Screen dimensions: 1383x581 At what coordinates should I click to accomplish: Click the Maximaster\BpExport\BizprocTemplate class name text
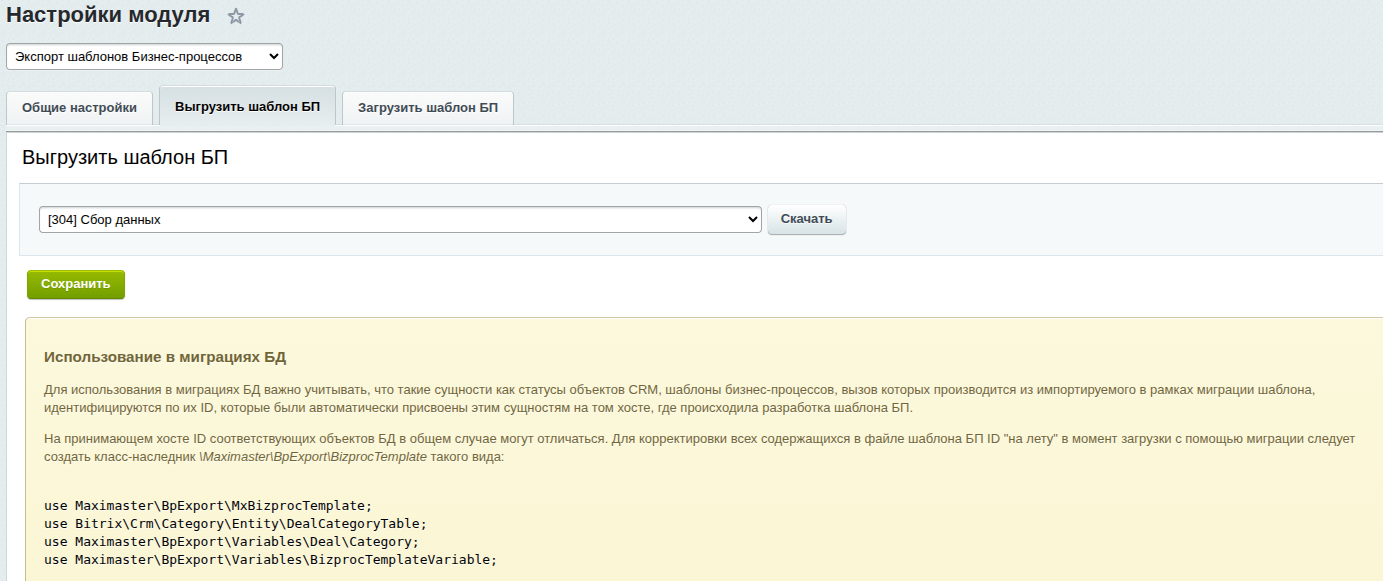tap(313, 456)
